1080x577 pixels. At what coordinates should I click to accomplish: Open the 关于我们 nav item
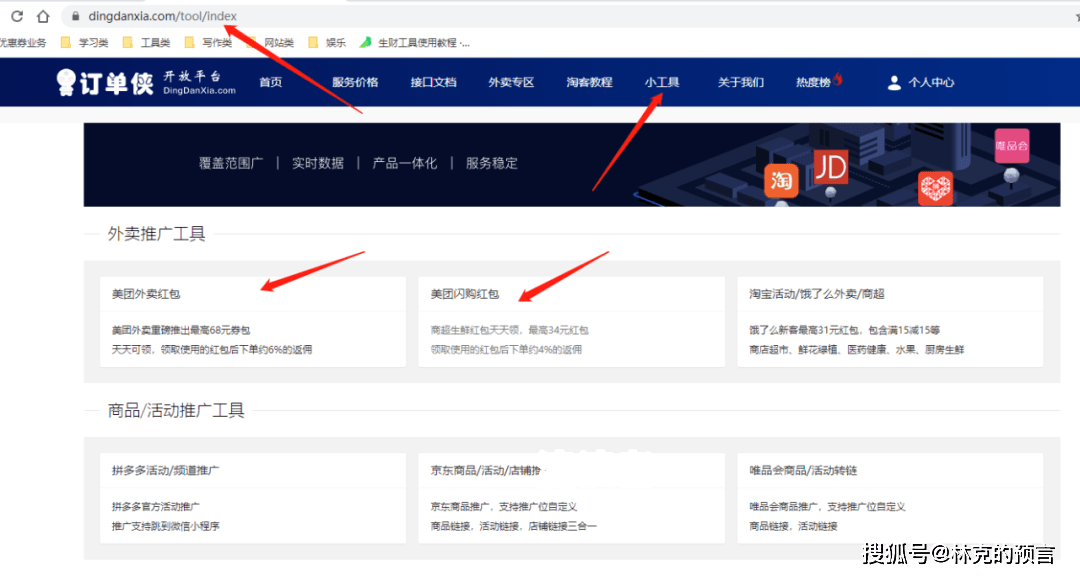740,82
